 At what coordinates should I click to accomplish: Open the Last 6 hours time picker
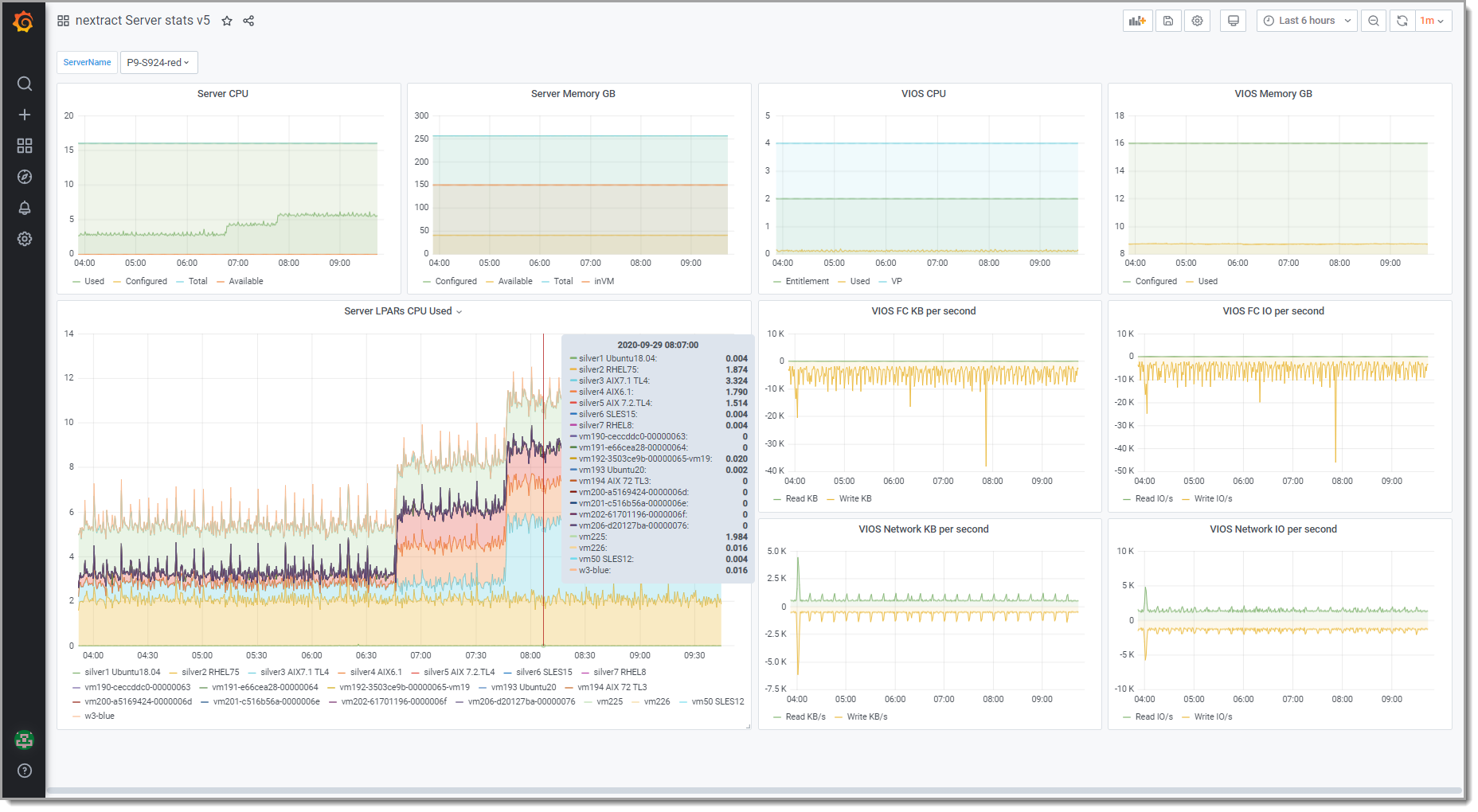pyautogui.click(x=1307, y=21)
